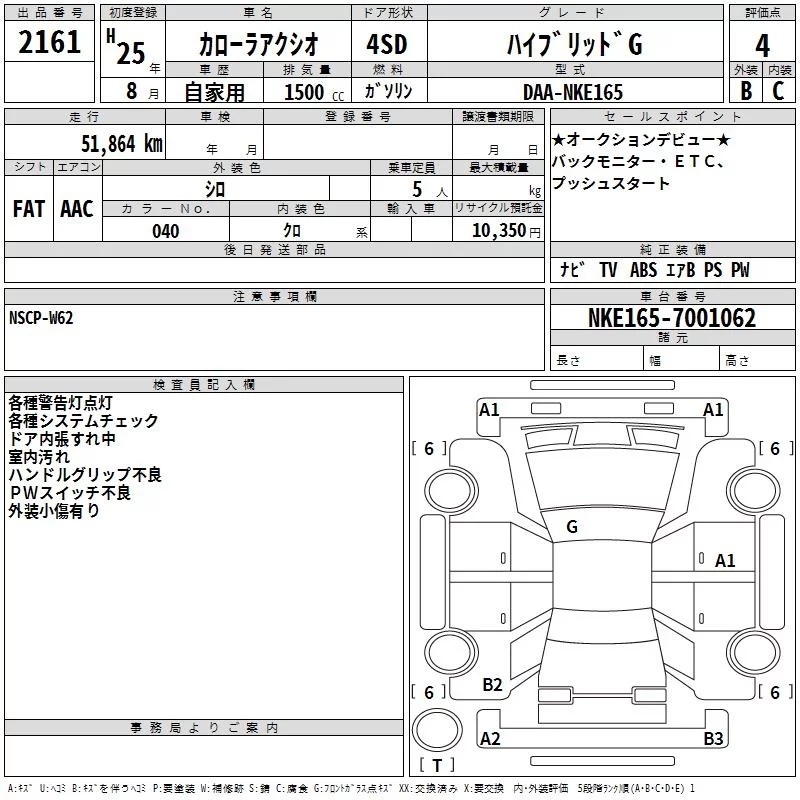The height and width of the screenshot is (800, 800).
Task: Click the PW equipment entry
Action: [740, 269]
